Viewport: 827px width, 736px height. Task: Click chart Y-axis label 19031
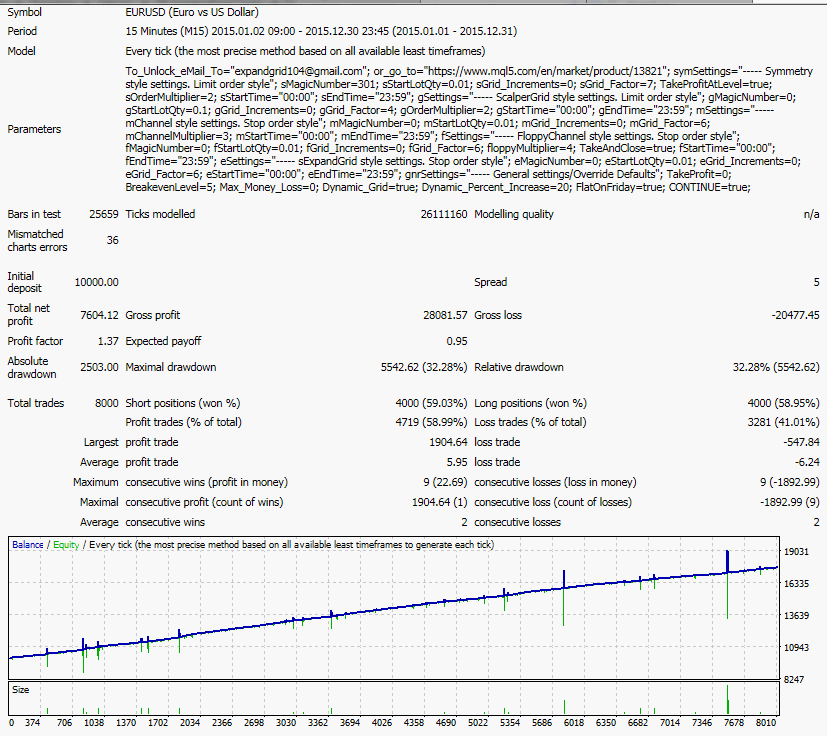point(796,551)
